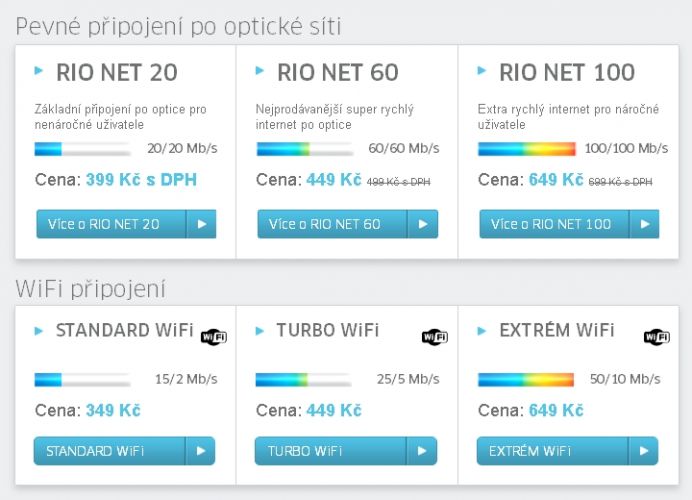Open Více o RIO NET 100
692x500 pixels.
pyautogui.click(x=569, y=224)
